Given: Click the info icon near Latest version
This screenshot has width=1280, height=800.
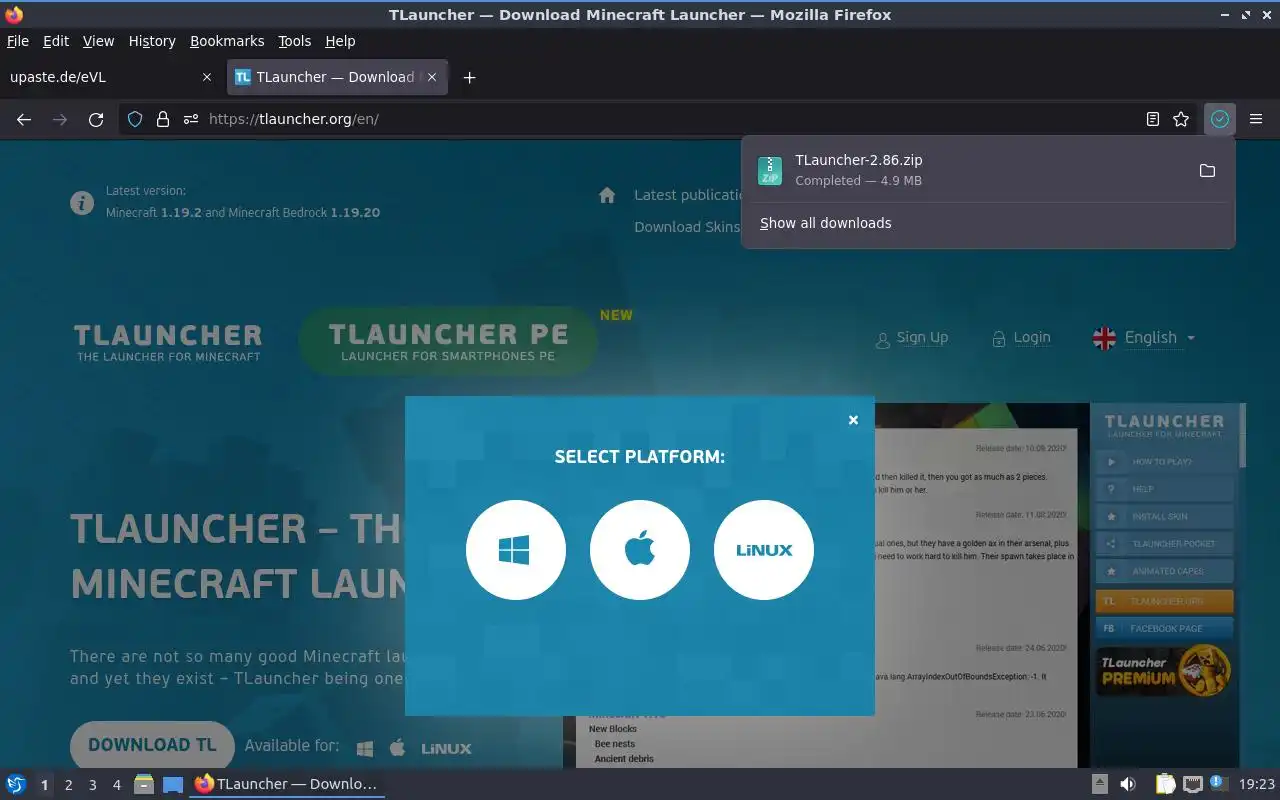Looking at the screenshot, I should (x=82, y=203).
